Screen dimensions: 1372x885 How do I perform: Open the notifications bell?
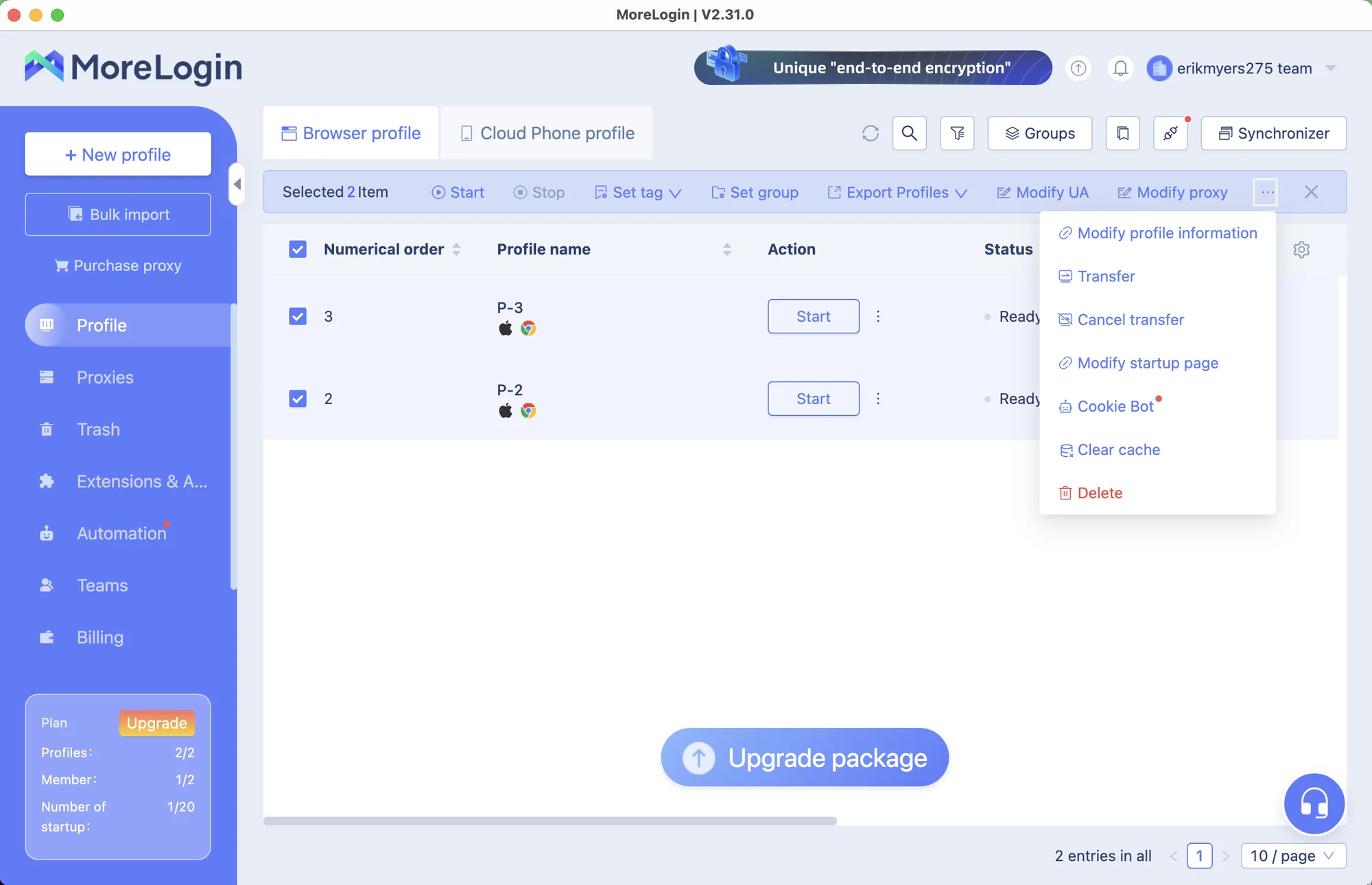tap(1120, 68)
